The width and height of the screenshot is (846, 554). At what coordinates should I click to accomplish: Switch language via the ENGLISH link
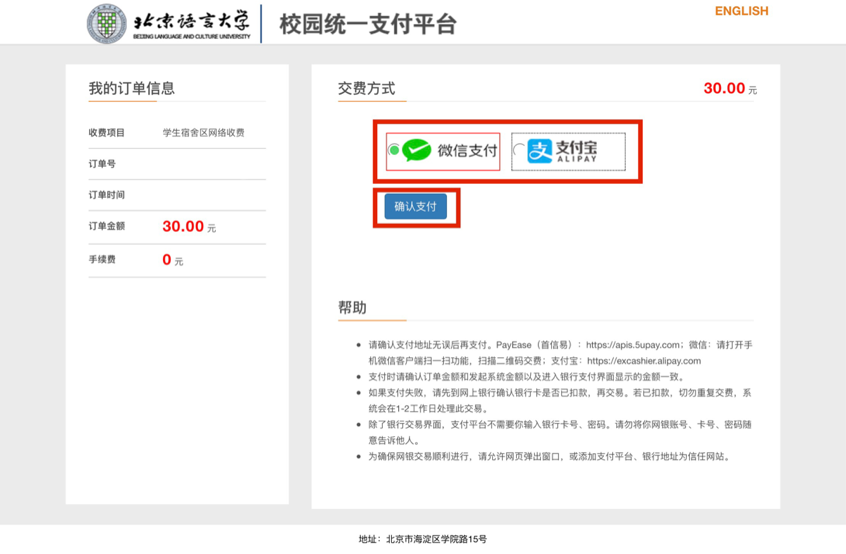click(x=741, y=11)
